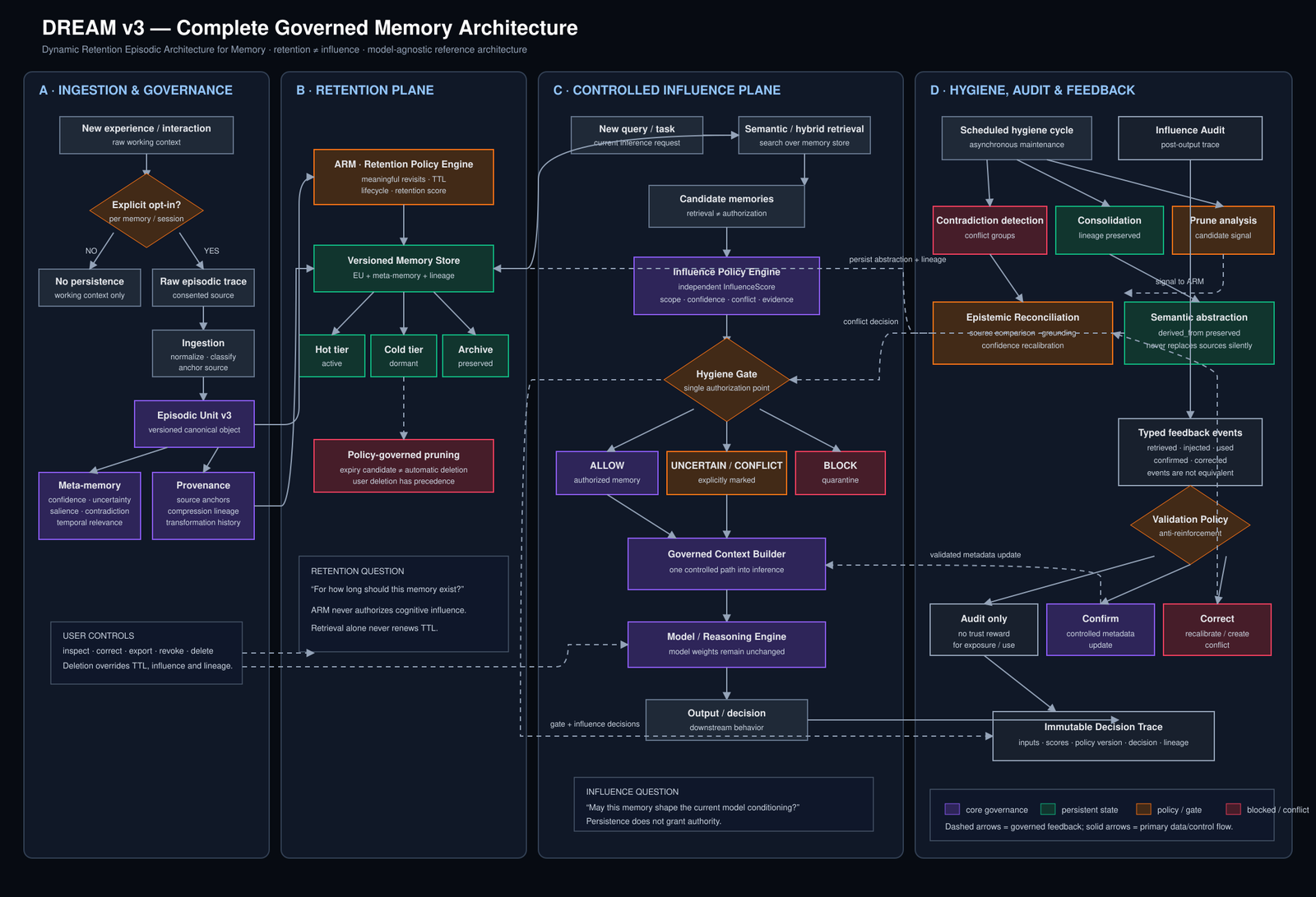
Task: Select the New query / task node
Action: pos(637,135)
